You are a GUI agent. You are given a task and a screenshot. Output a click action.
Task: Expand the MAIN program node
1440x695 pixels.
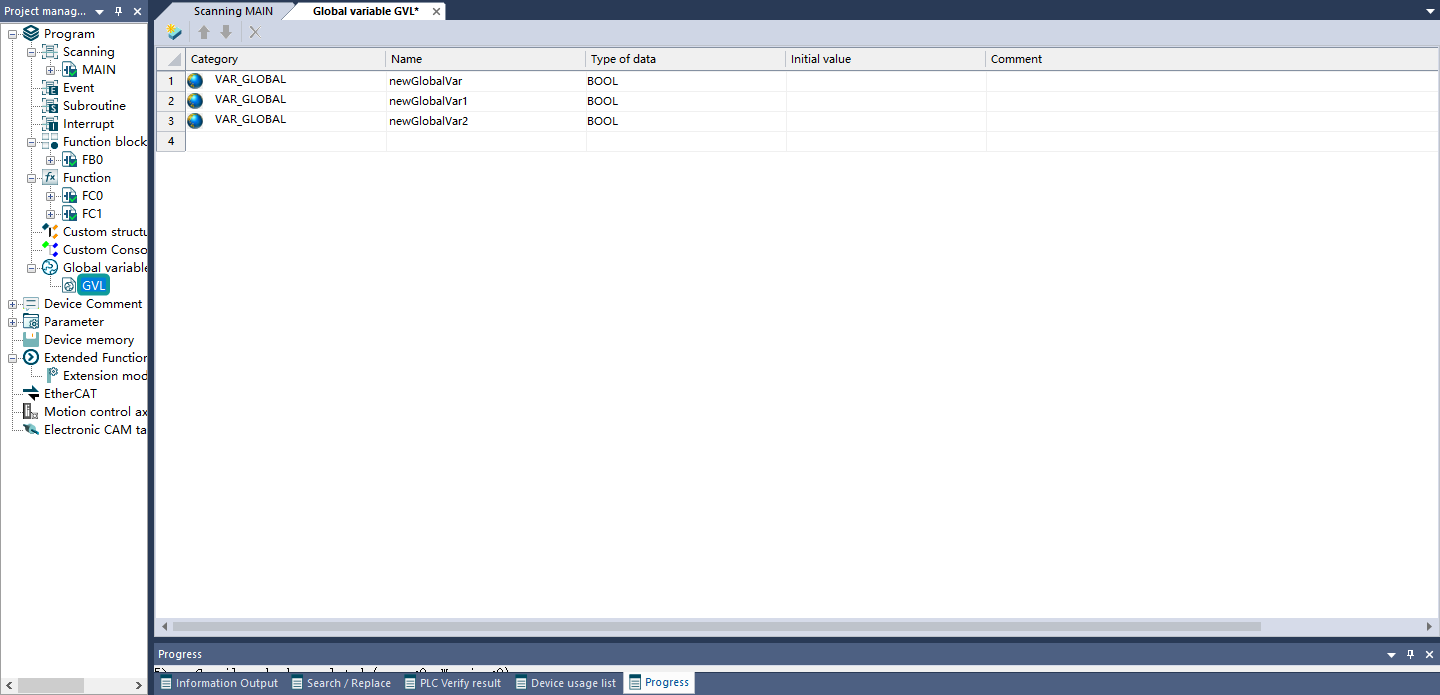pos(51,70)
